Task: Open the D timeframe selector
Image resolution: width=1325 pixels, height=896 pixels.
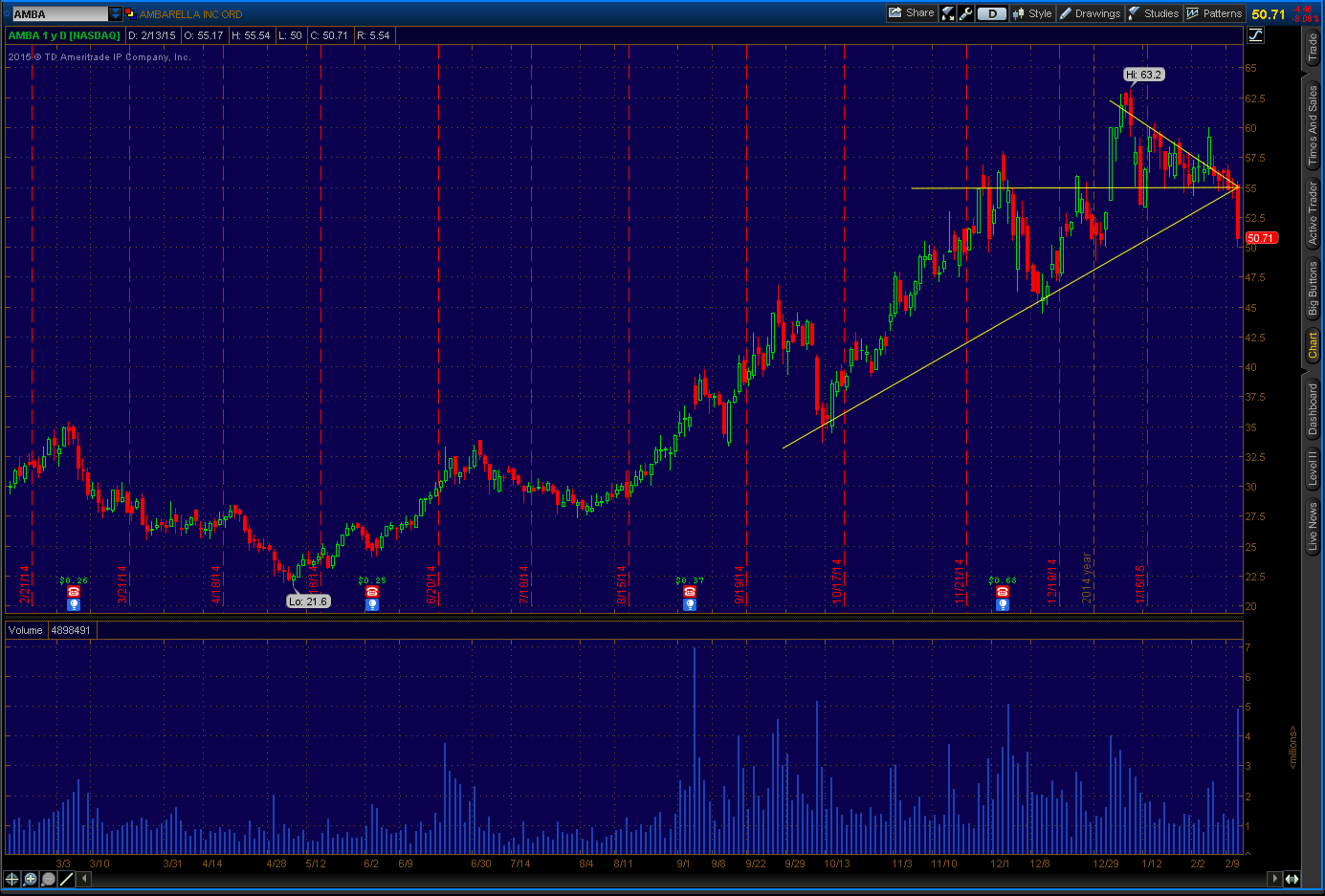Action: click(992, 13)
